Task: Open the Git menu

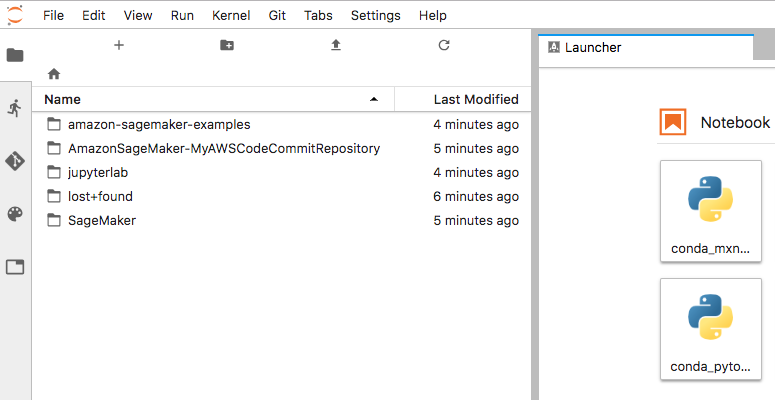Action: coord(277,15)
